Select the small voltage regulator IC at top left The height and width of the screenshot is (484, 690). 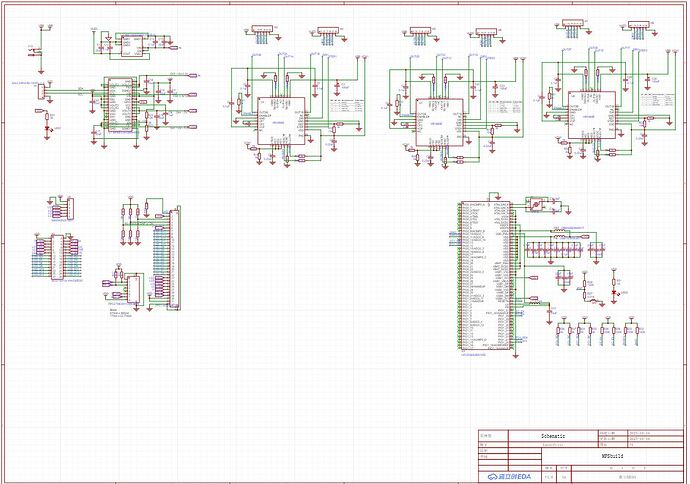[129, 43]
